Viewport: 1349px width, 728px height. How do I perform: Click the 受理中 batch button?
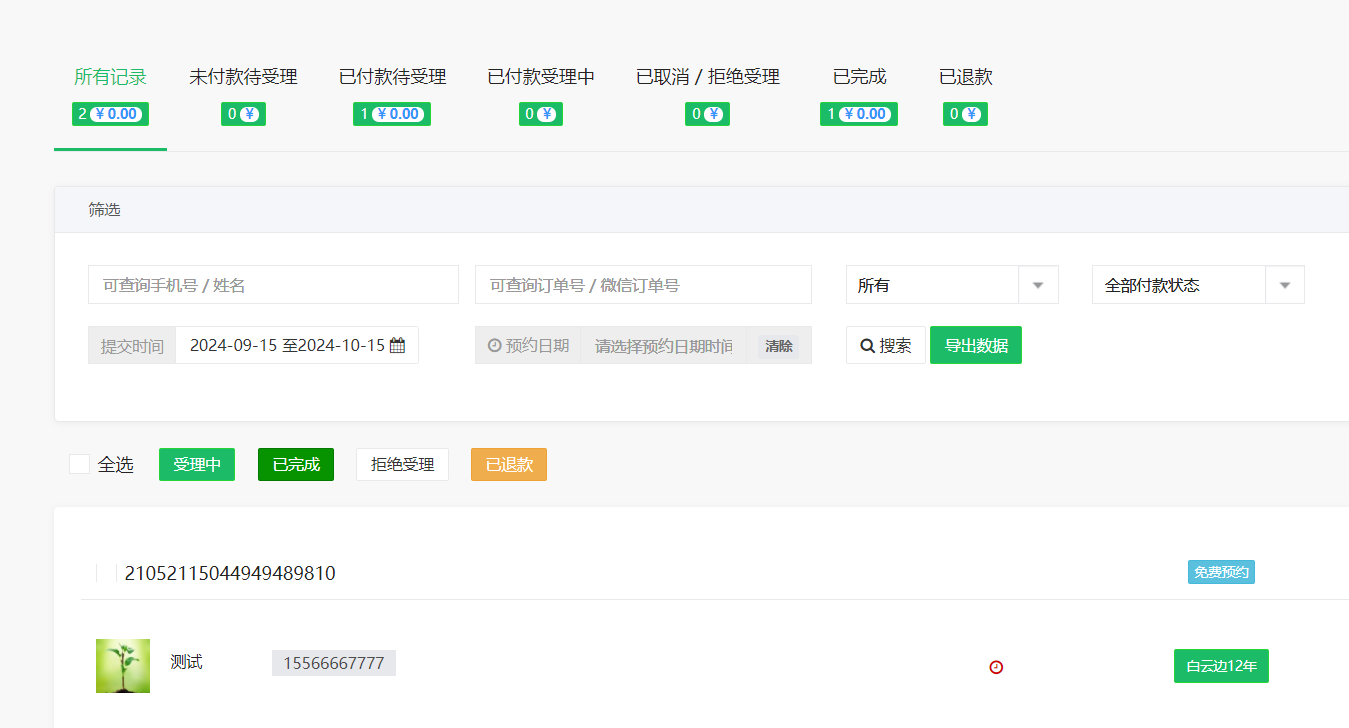point(197,464)
